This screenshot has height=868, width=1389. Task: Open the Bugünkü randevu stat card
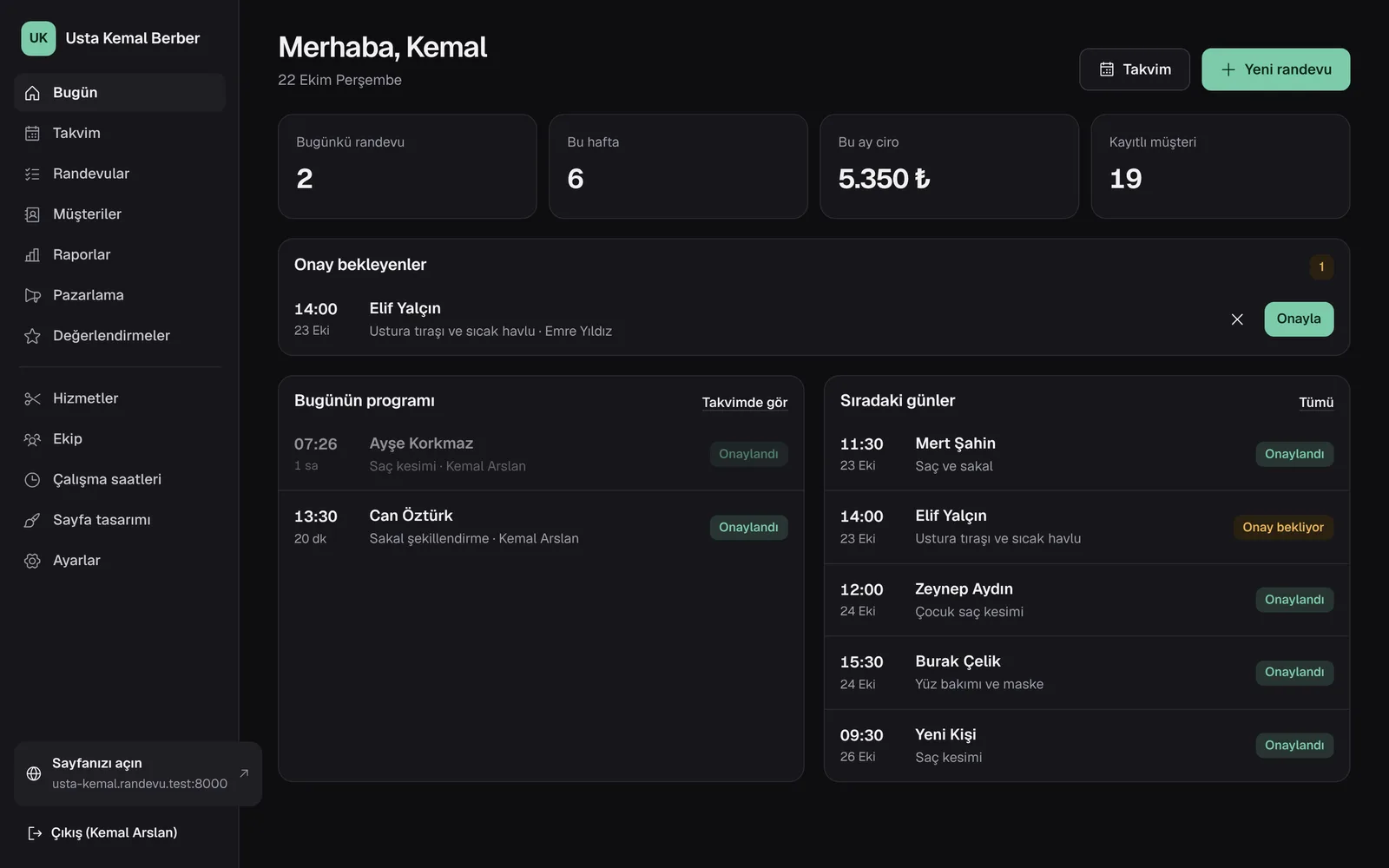[x=407, y=167]
